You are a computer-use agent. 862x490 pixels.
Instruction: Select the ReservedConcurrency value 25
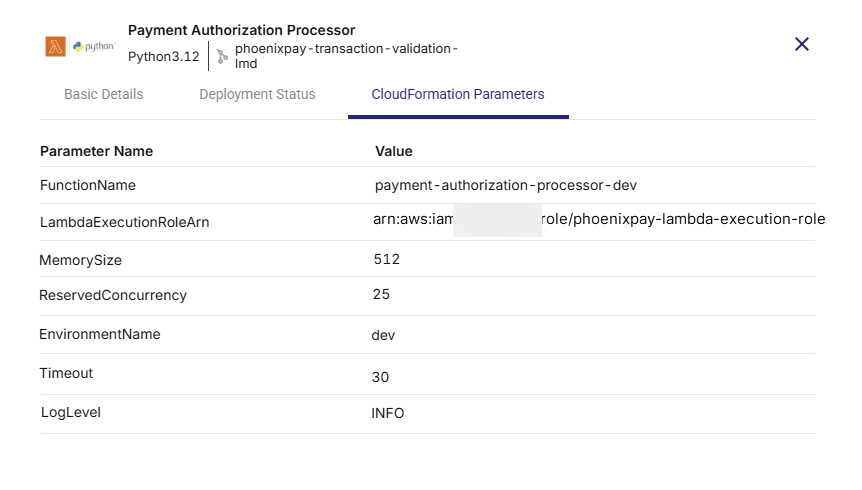[x=380, y=294]
